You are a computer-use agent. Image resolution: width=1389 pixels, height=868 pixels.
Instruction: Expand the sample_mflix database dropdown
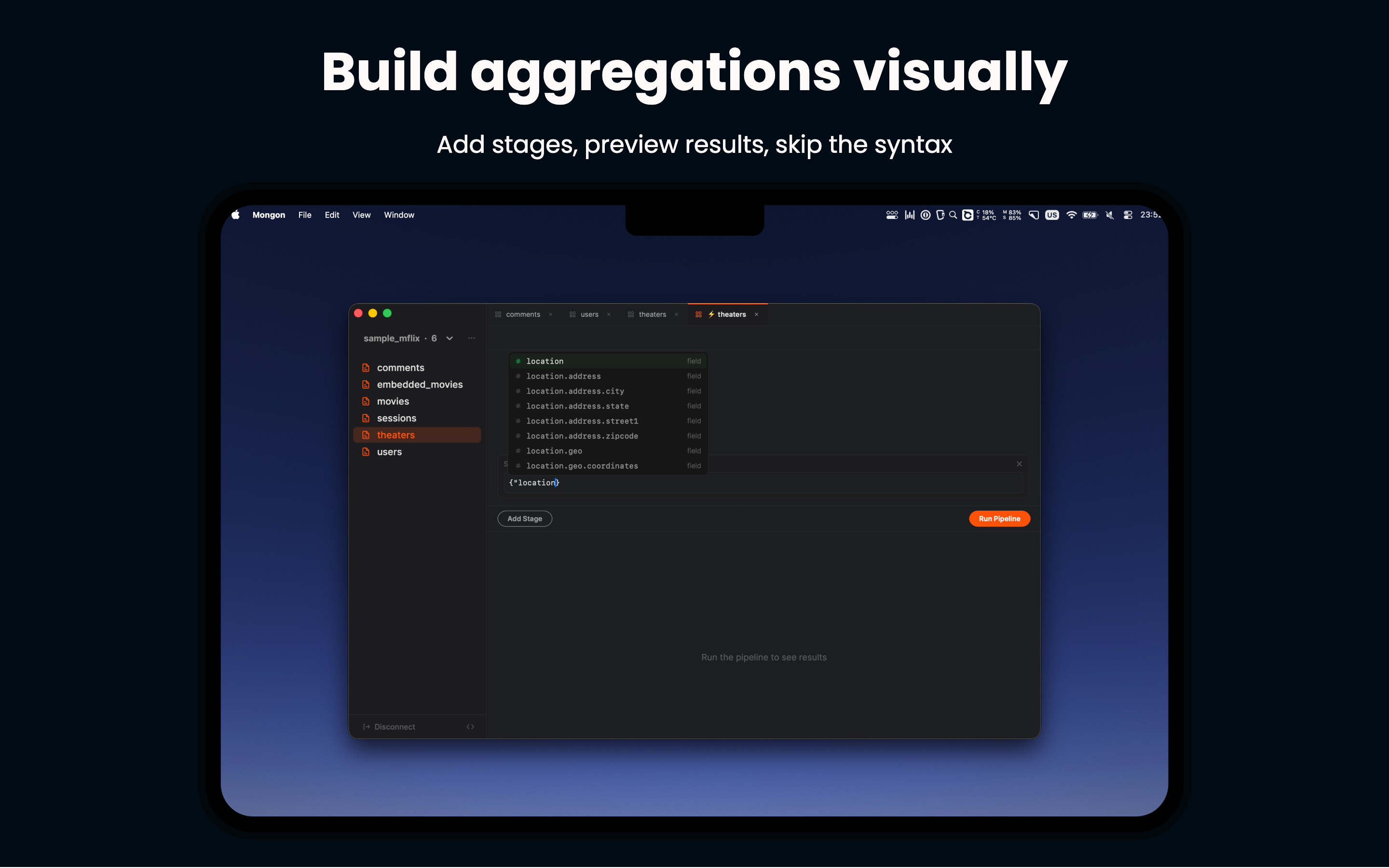(449, 338)
